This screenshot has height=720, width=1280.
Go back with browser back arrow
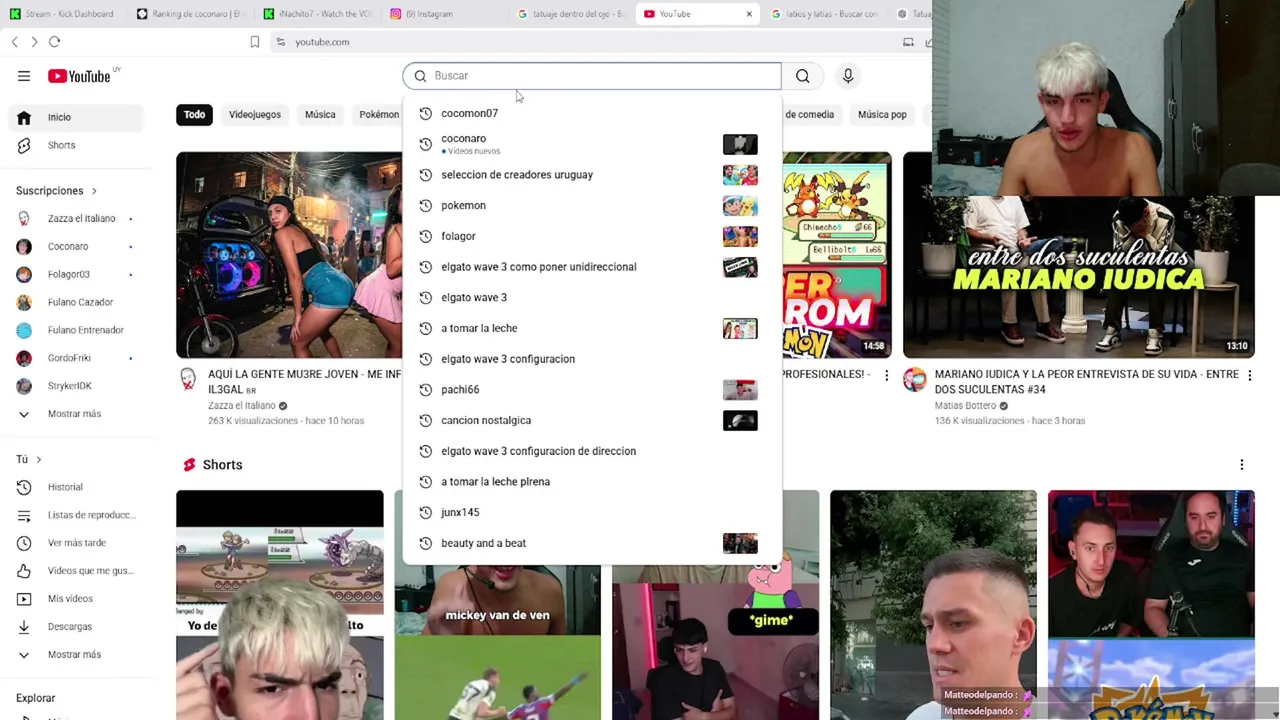[x=14, y=42]
